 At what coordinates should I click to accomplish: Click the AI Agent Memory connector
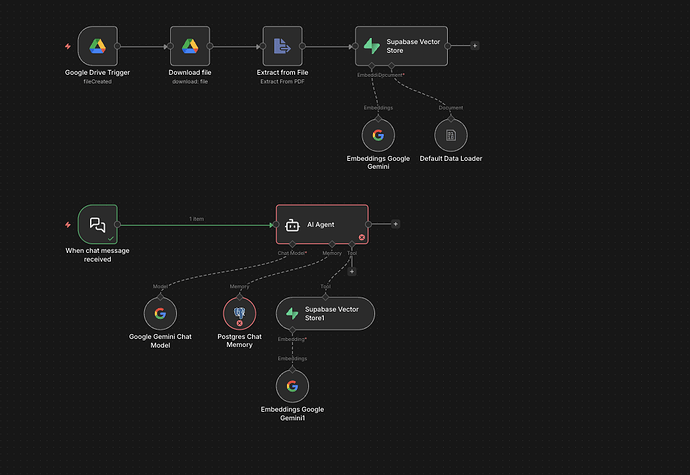pos(332,244)
